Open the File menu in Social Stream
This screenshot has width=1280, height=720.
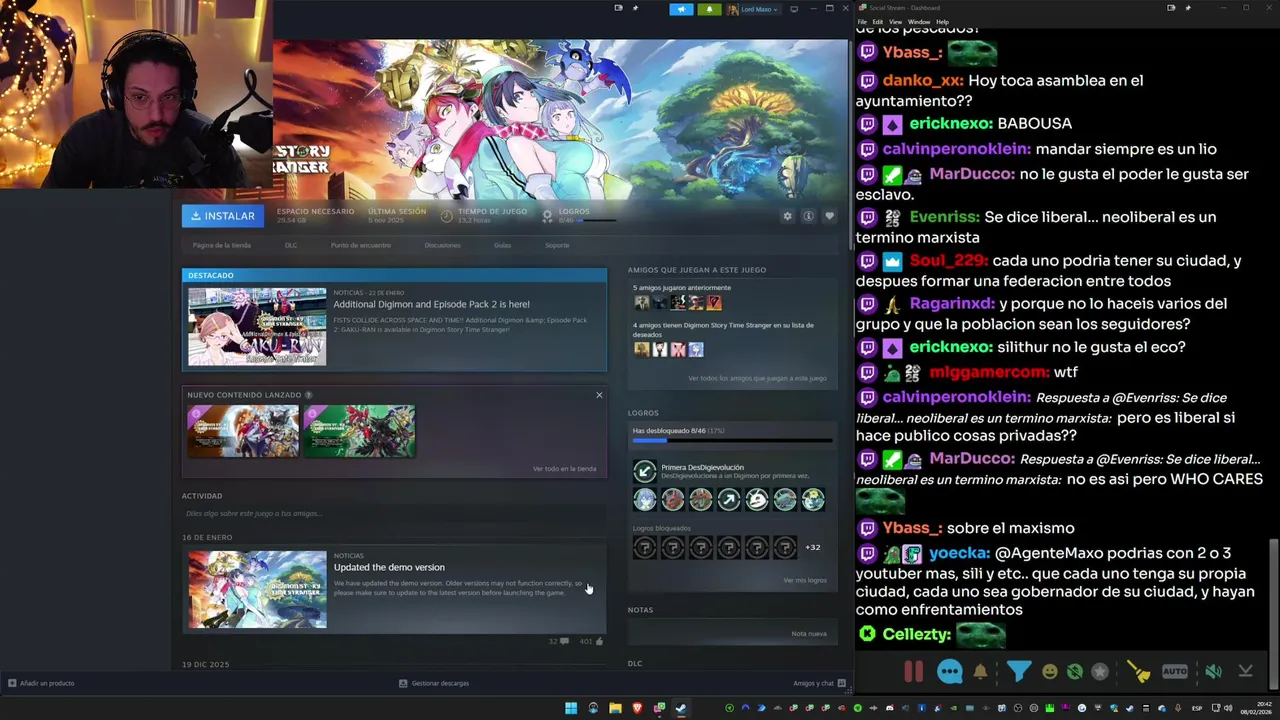coord(862,22)
